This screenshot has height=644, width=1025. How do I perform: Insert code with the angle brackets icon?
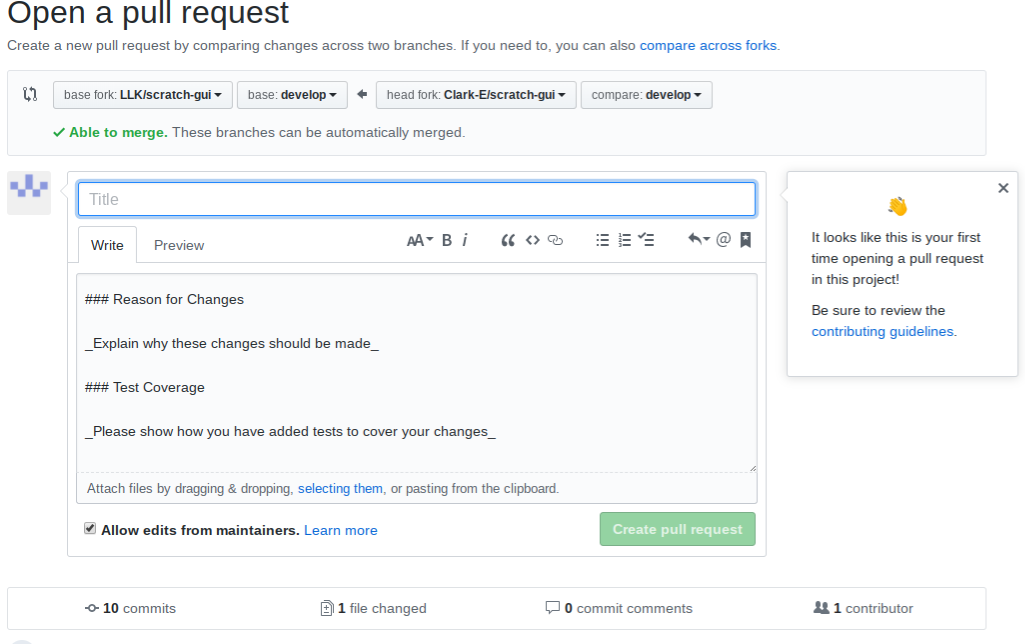coord(533,241)
